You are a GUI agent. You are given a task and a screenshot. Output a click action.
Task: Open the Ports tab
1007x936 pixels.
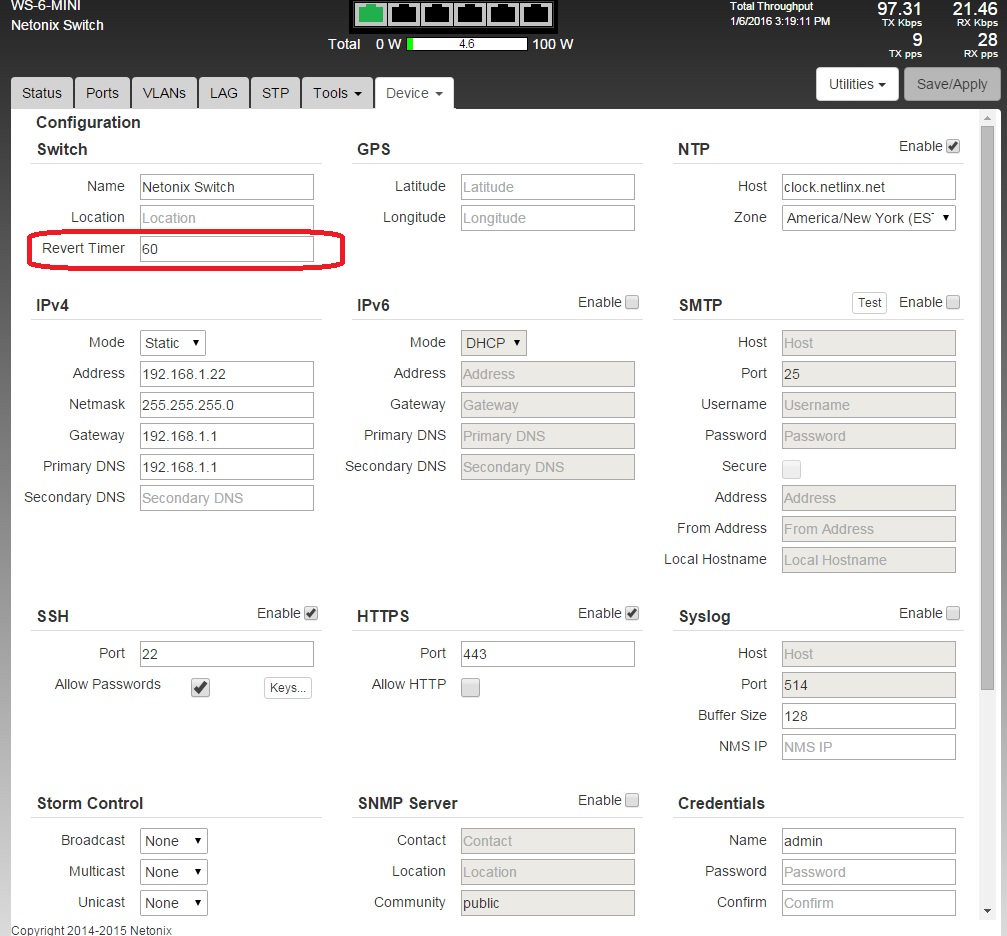coord(102,93)
